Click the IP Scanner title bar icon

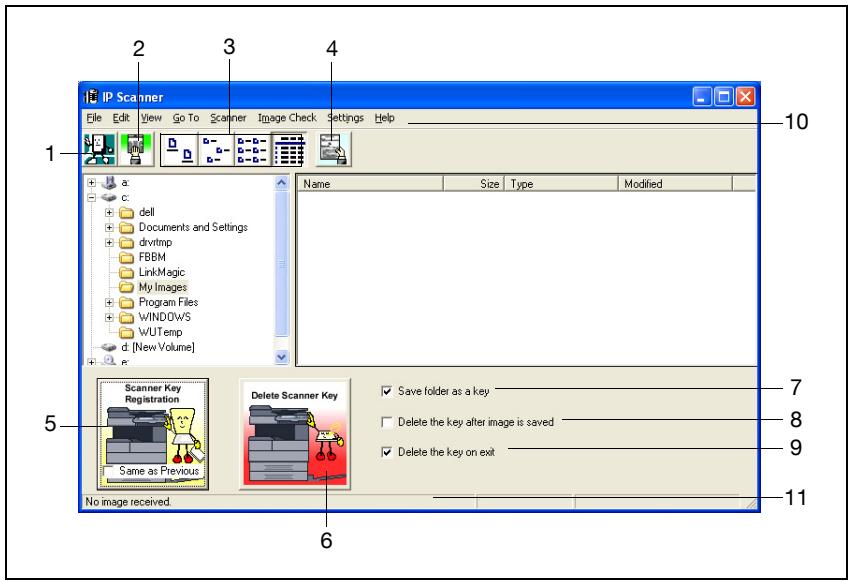pos(91,97)
